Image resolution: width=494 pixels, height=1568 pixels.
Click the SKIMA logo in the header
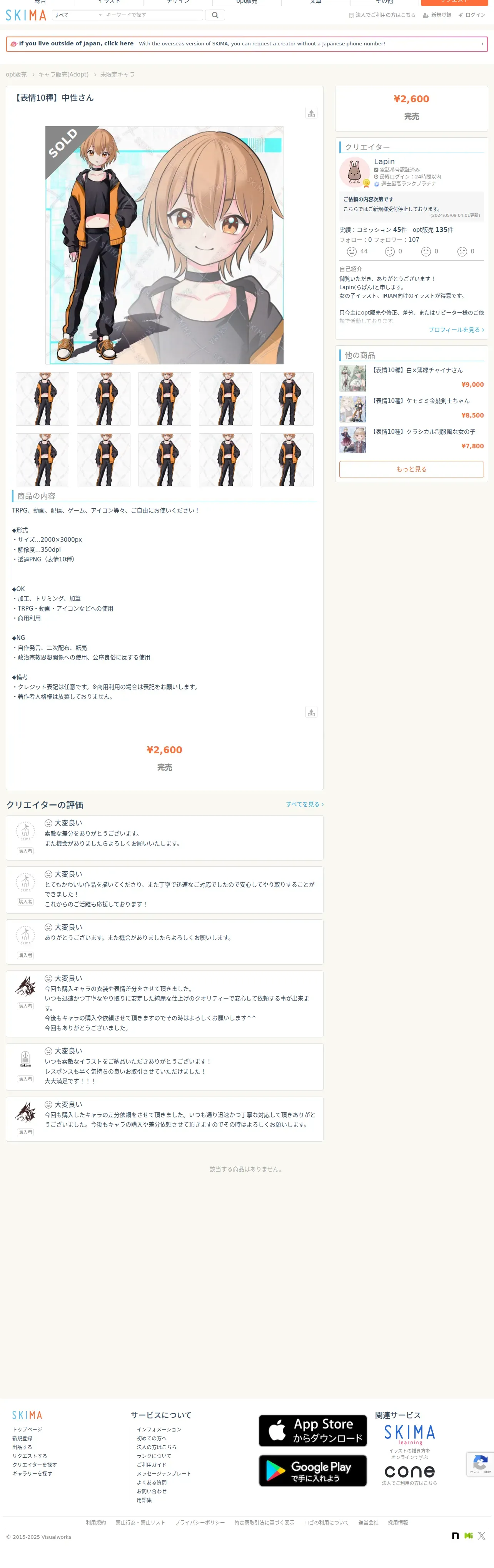(25, 15)
